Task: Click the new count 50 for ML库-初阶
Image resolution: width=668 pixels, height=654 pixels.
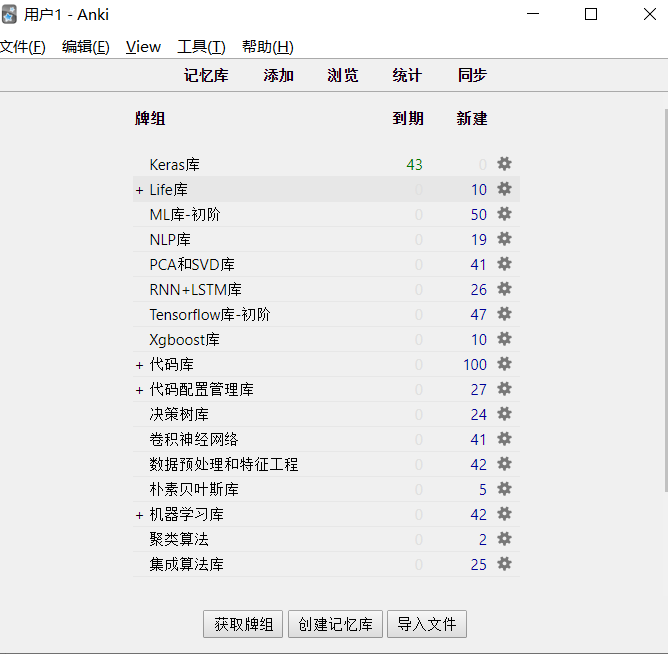Action: pos(478,215)
